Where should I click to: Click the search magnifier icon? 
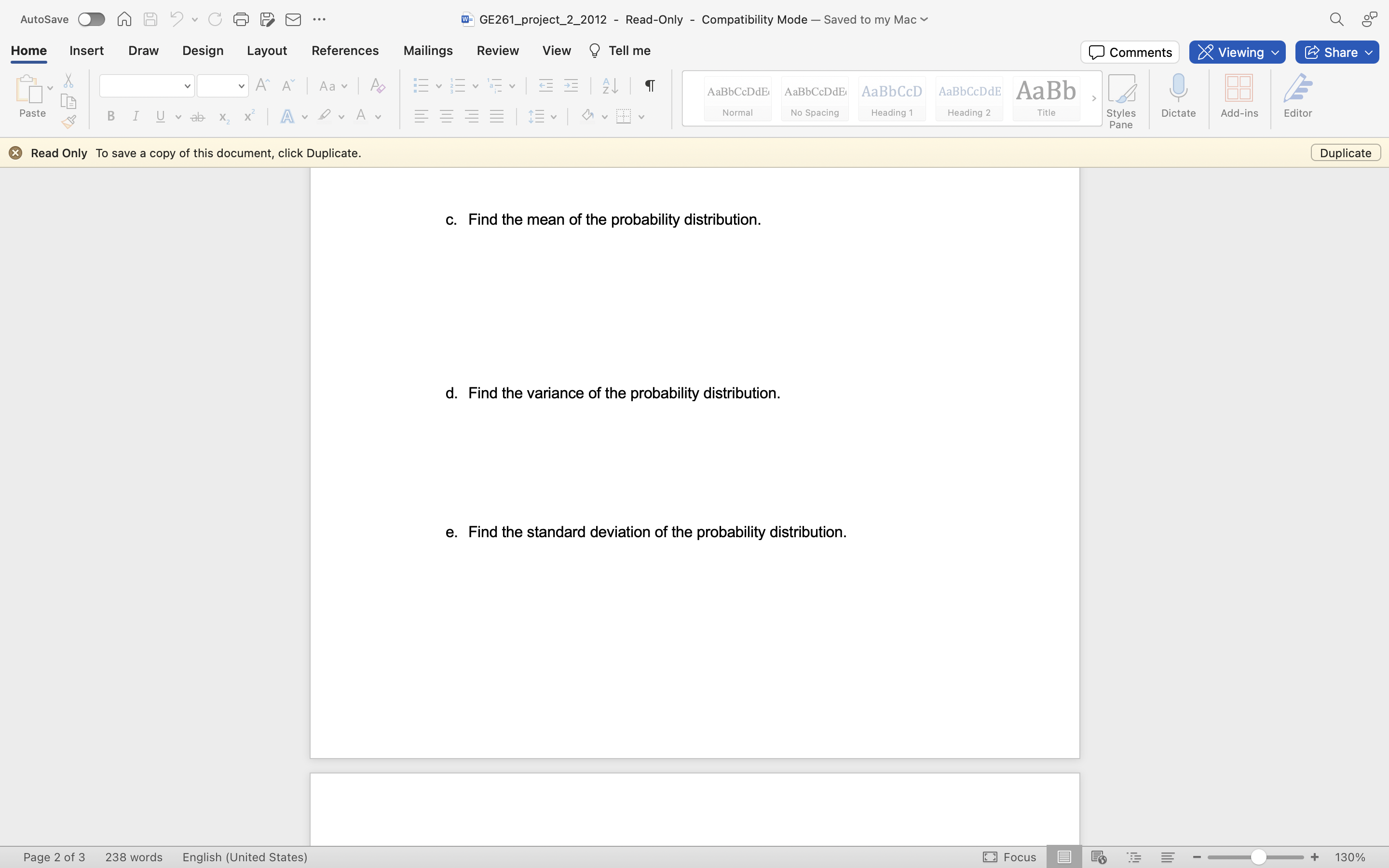(x=1336, y=19)
